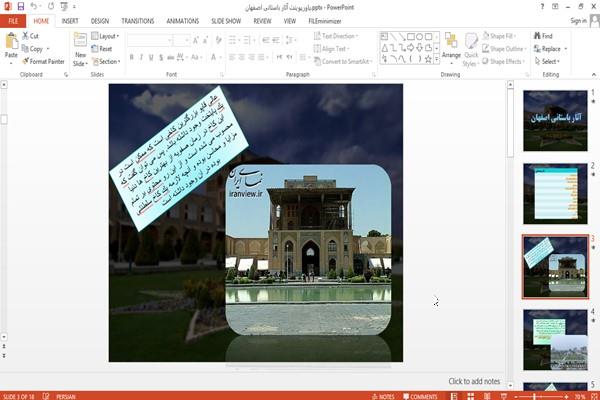Click the PERSIAN language indicator
Screen dimensions: 600x400
65,396
